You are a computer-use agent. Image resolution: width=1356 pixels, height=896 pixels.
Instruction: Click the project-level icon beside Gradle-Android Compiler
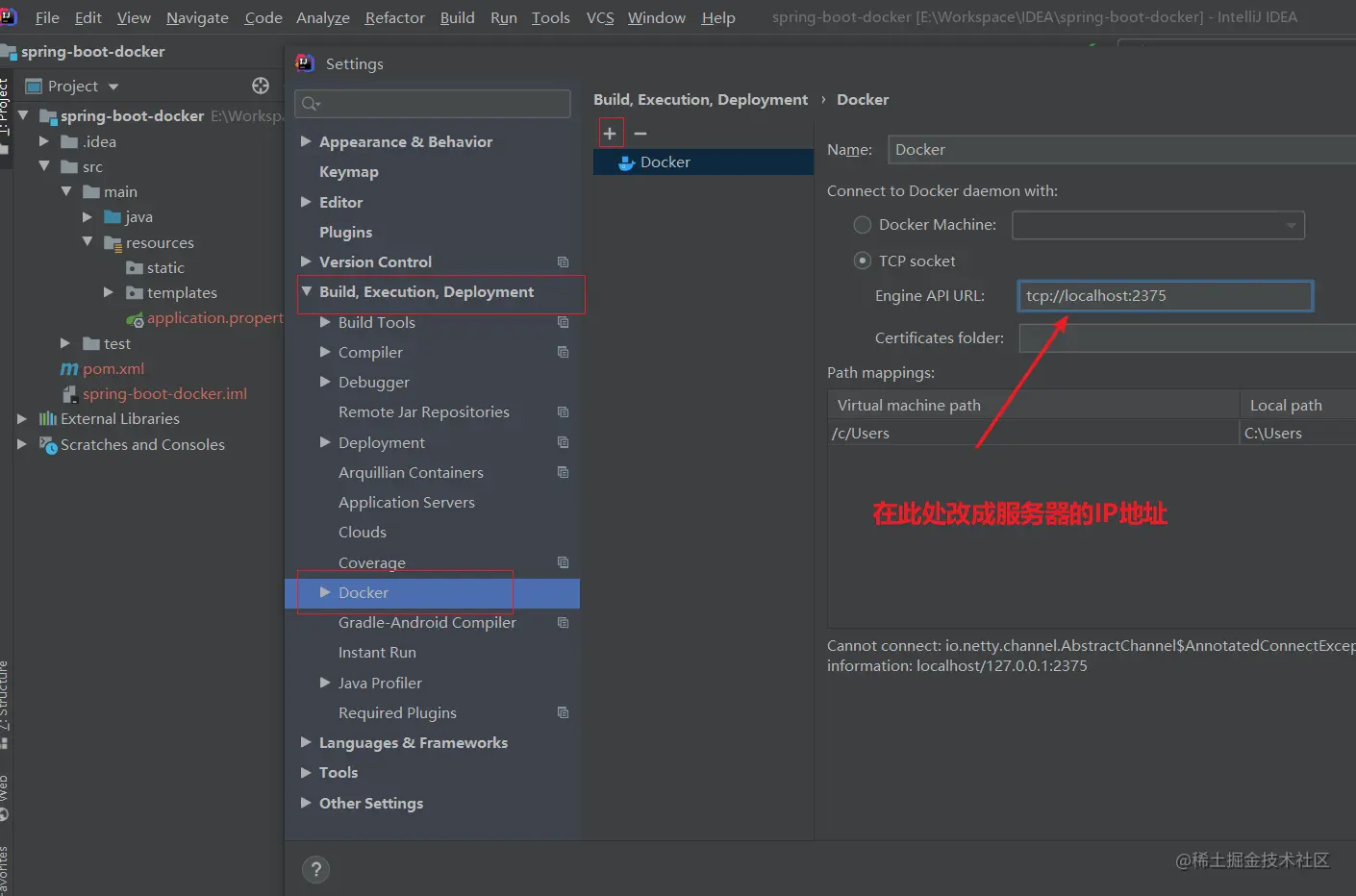(x=564, y=622)
